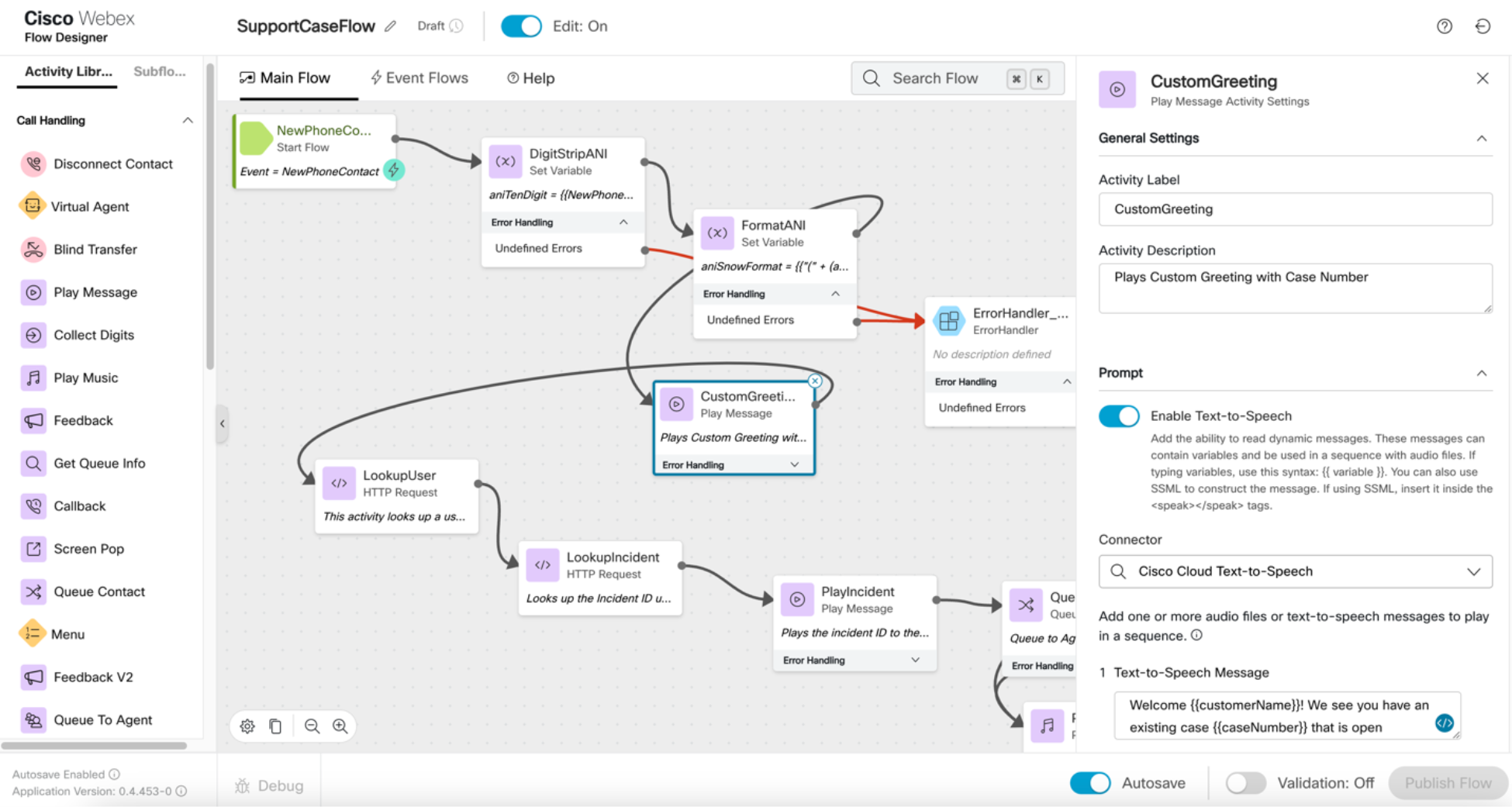Screen dimensions: 1512x807
Task: Zoom out the flow canvas
Action: tap(312, 726)
